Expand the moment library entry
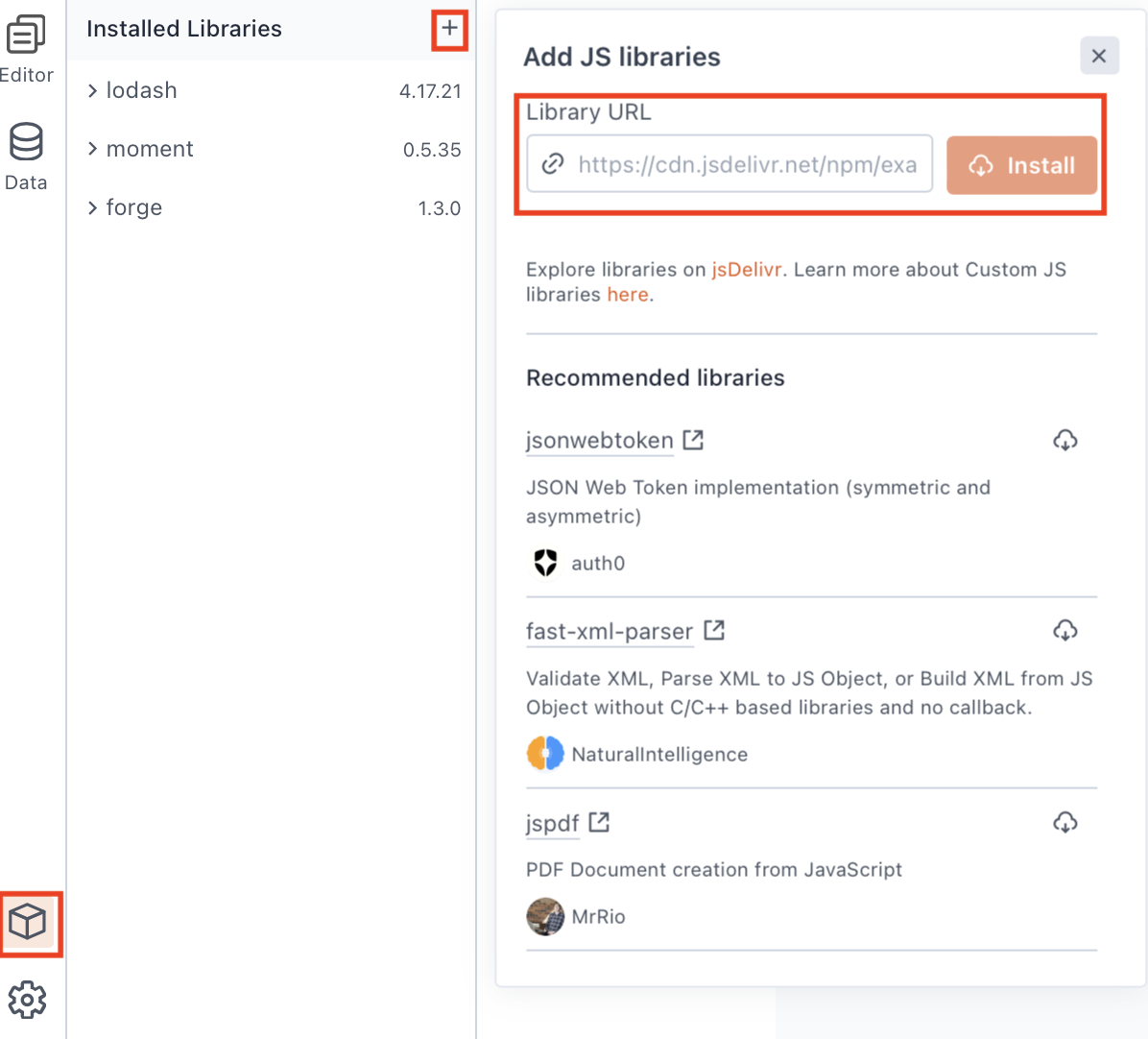The image size is (1148, 1039). pos(93,149)
